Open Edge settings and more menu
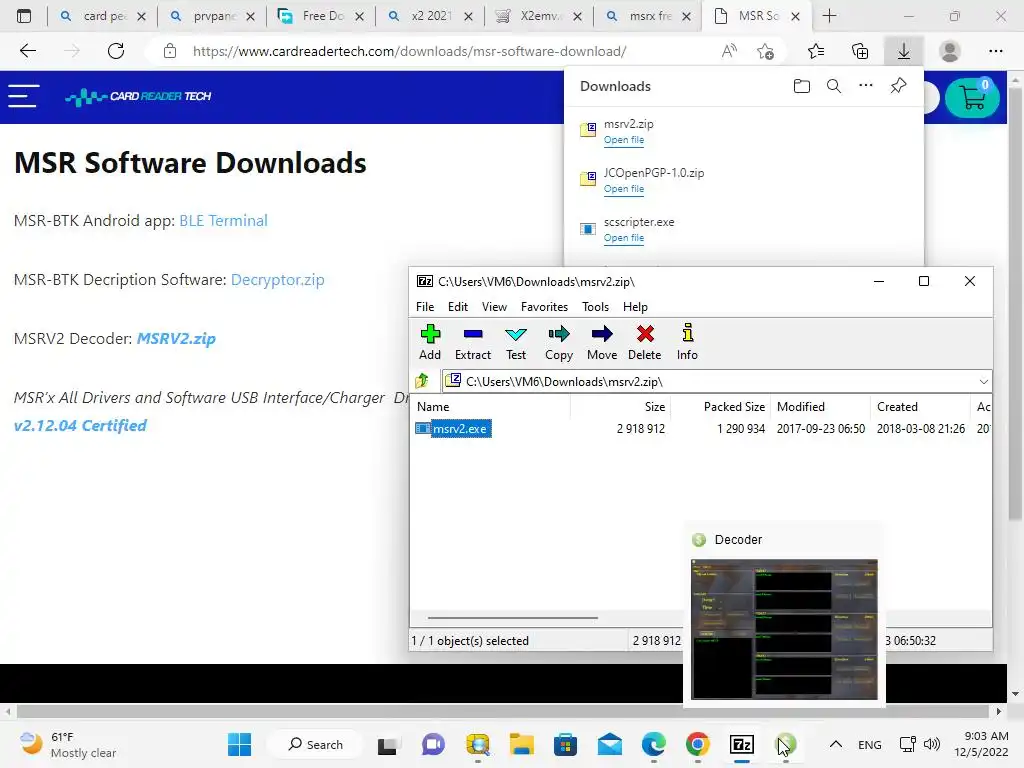The image size is (1024, 768). pyautogui.click(x=995, y=51)
